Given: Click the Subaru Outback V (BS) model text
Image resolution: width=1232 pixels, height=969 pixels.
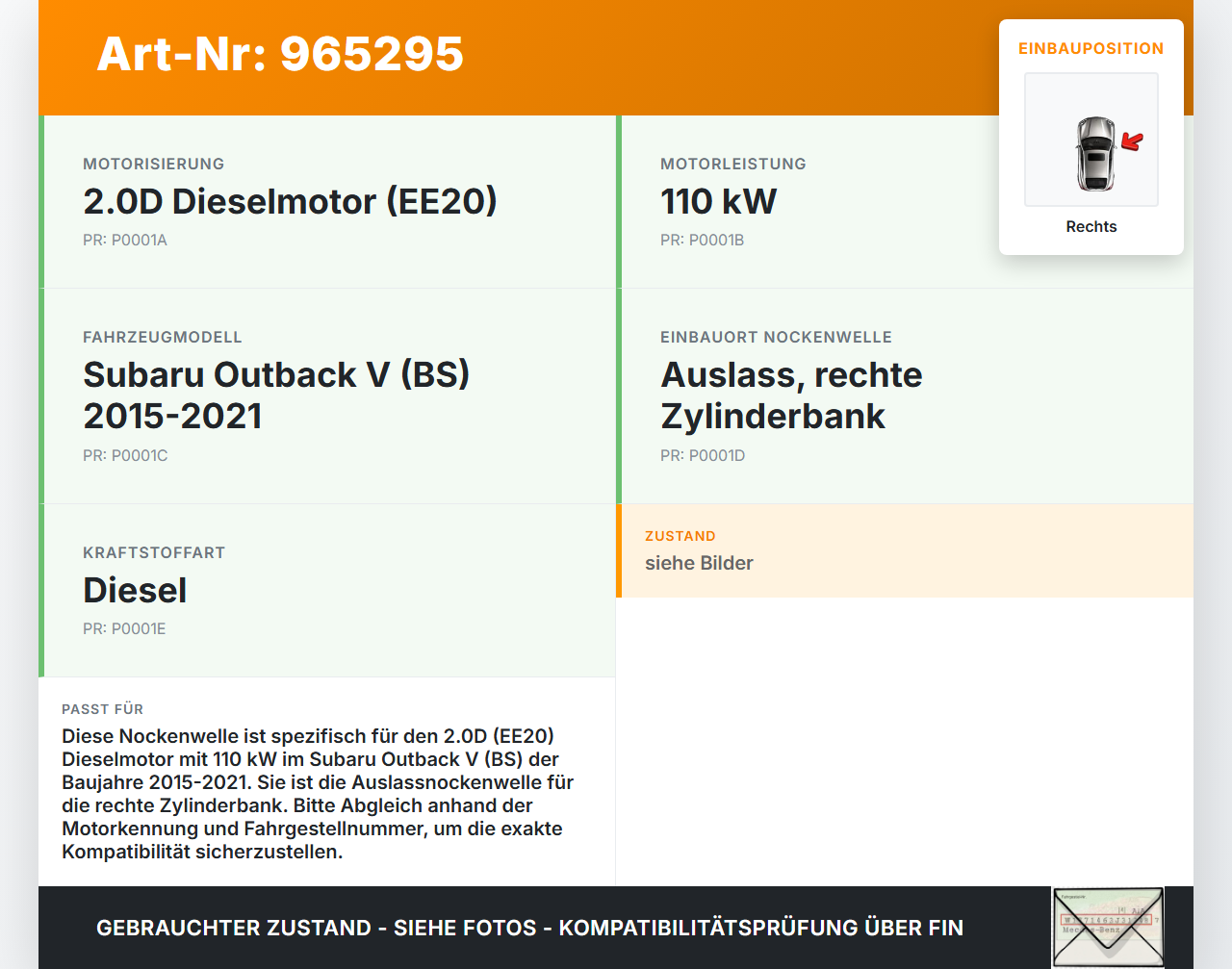Looking at the screenshot, I should [276, 395].
